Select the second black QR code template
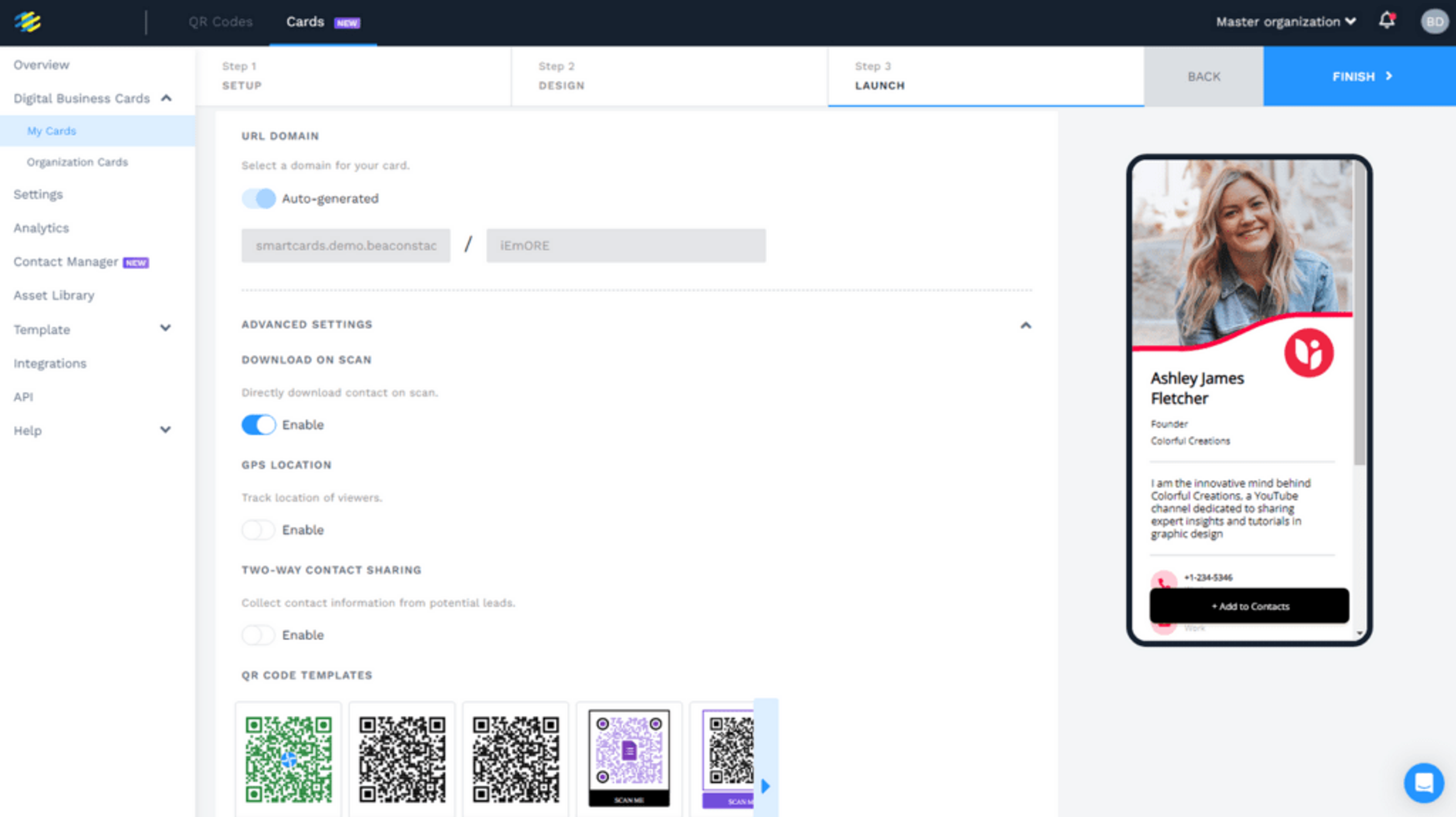 tap(402, 759)
